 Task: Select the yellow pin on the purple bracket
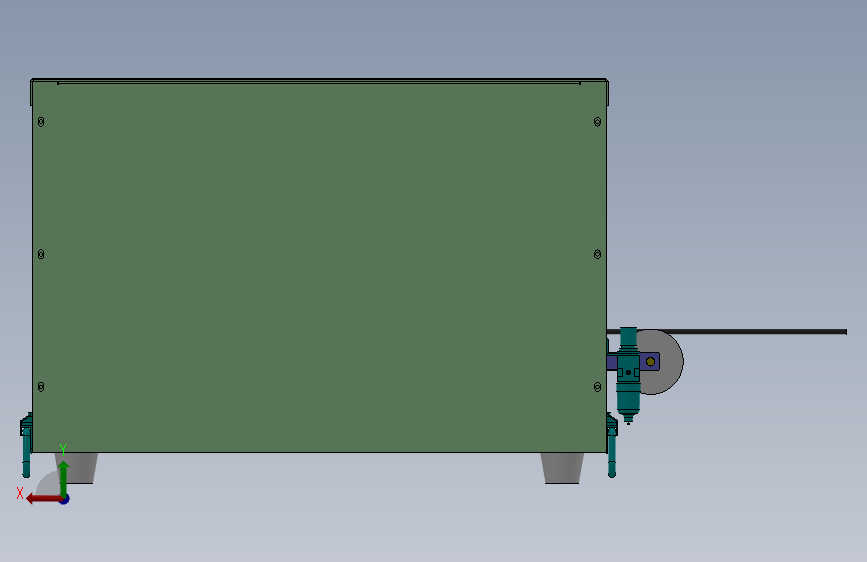650,362
